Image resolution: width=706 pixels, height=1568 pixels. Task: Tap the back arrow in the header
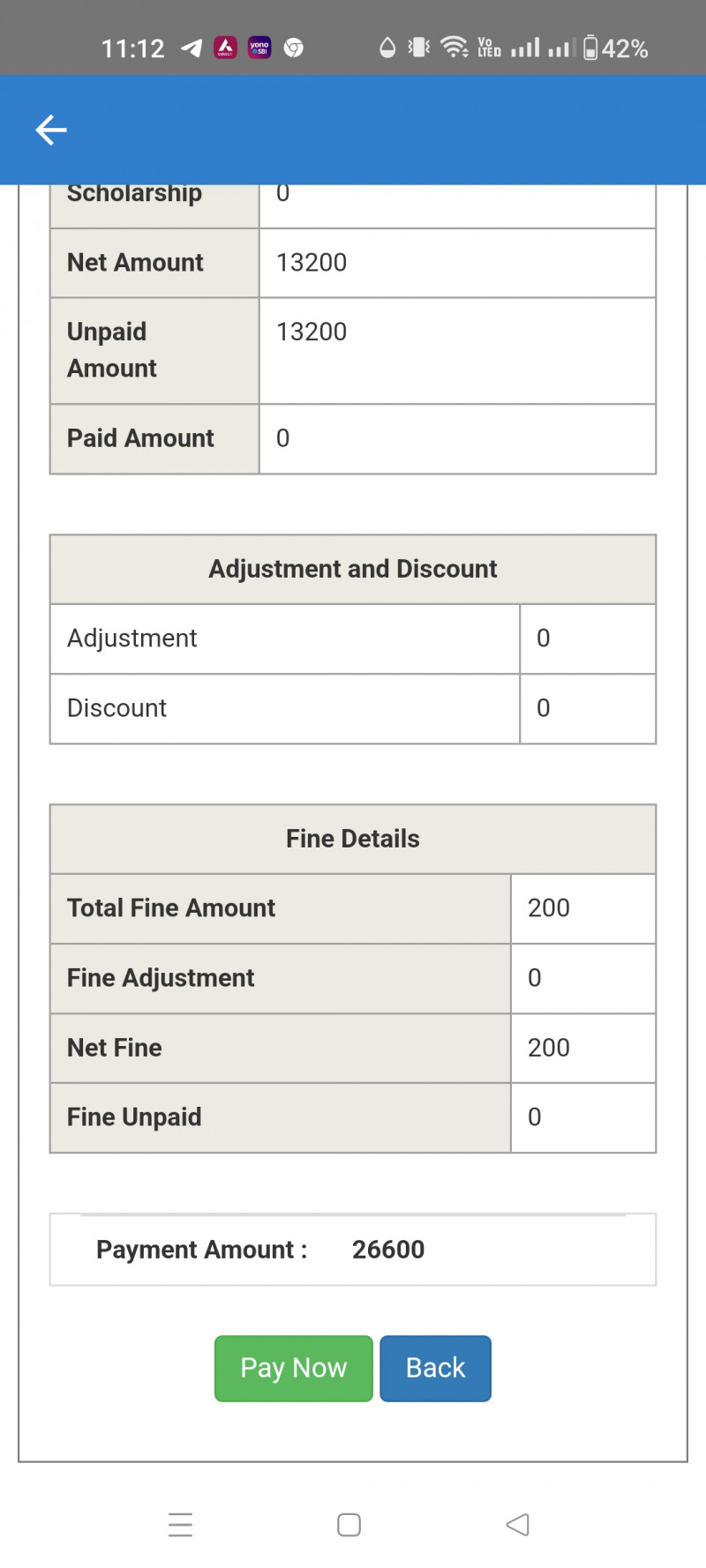tap(51, 130)
